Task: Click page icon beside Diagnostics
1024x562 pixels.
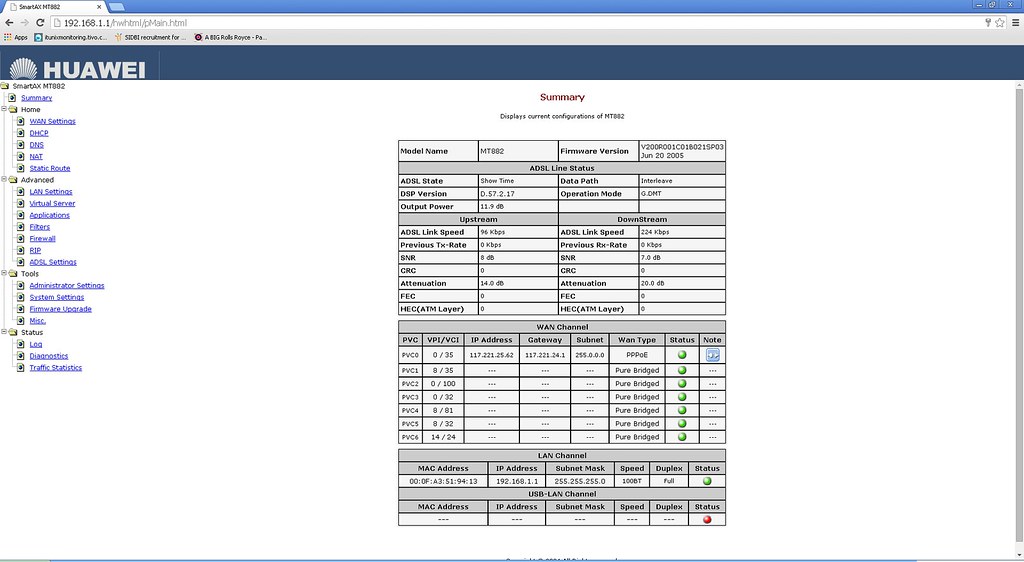Action: tap(21, 356)
